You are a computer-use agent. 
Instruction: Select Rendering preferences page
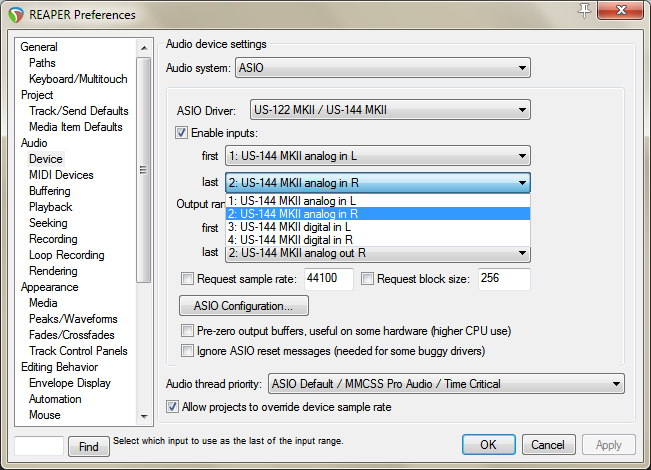53,271
